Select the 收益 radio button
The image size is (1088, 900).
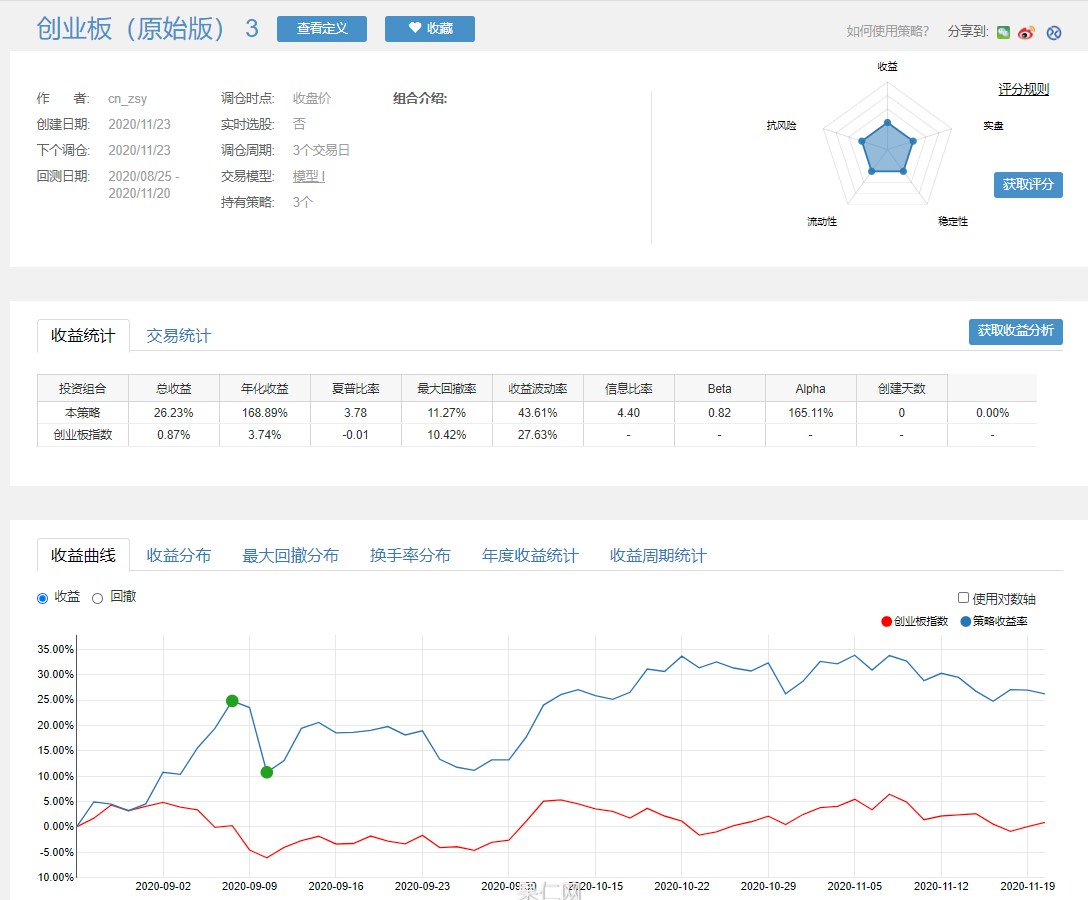(x=42, y=598)
